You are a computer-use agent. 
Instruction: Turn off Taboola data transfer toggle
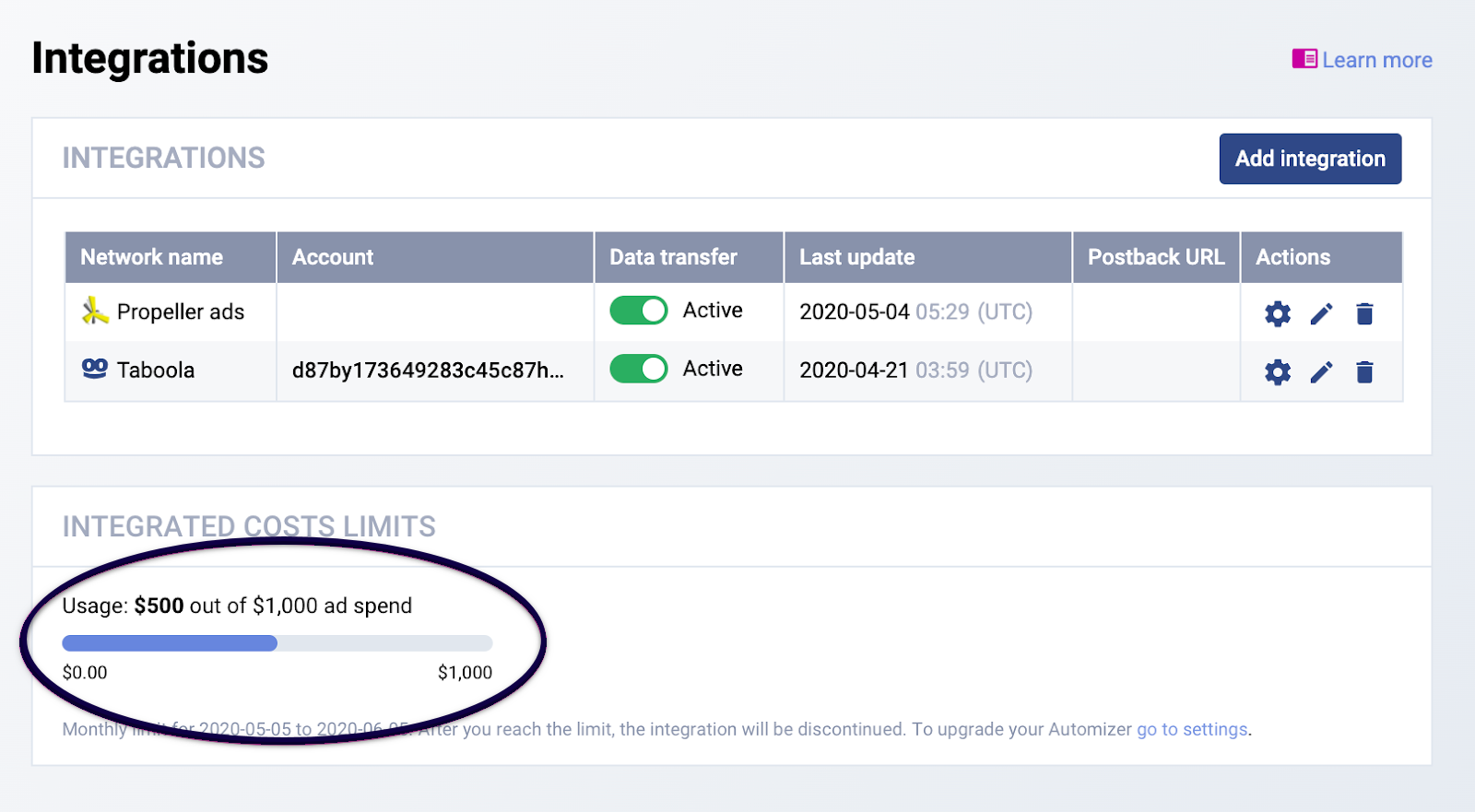638,369
